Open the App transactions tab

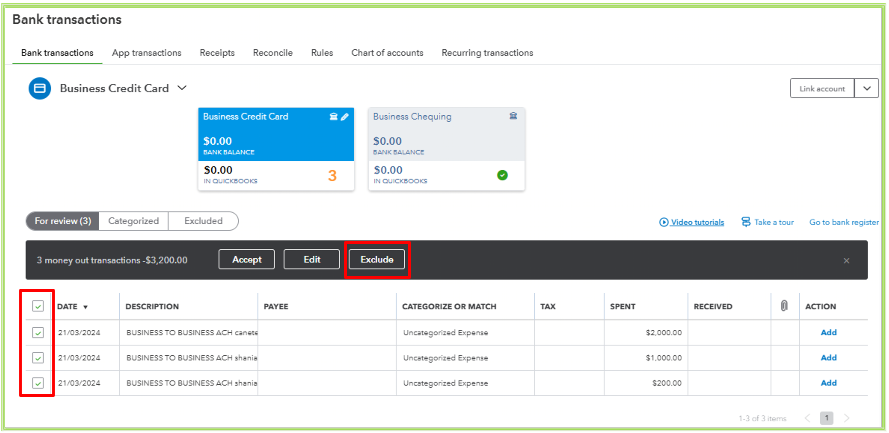coord(147,53)
